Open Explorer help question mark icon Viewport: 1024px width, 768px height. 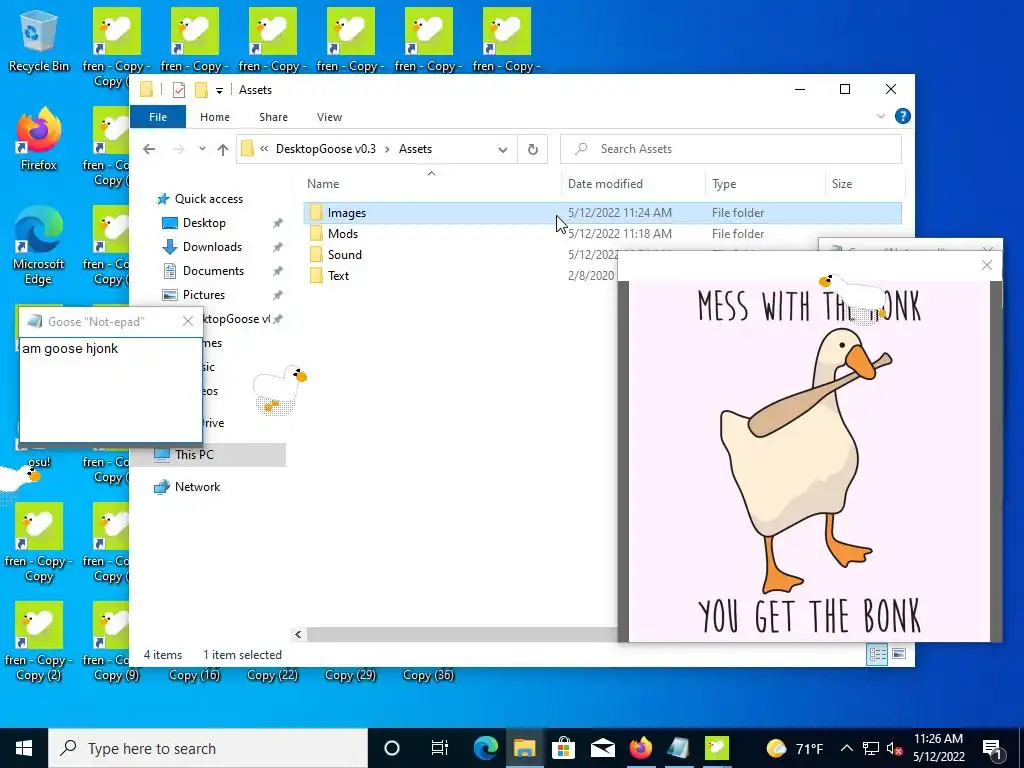[x=903, y=116]
